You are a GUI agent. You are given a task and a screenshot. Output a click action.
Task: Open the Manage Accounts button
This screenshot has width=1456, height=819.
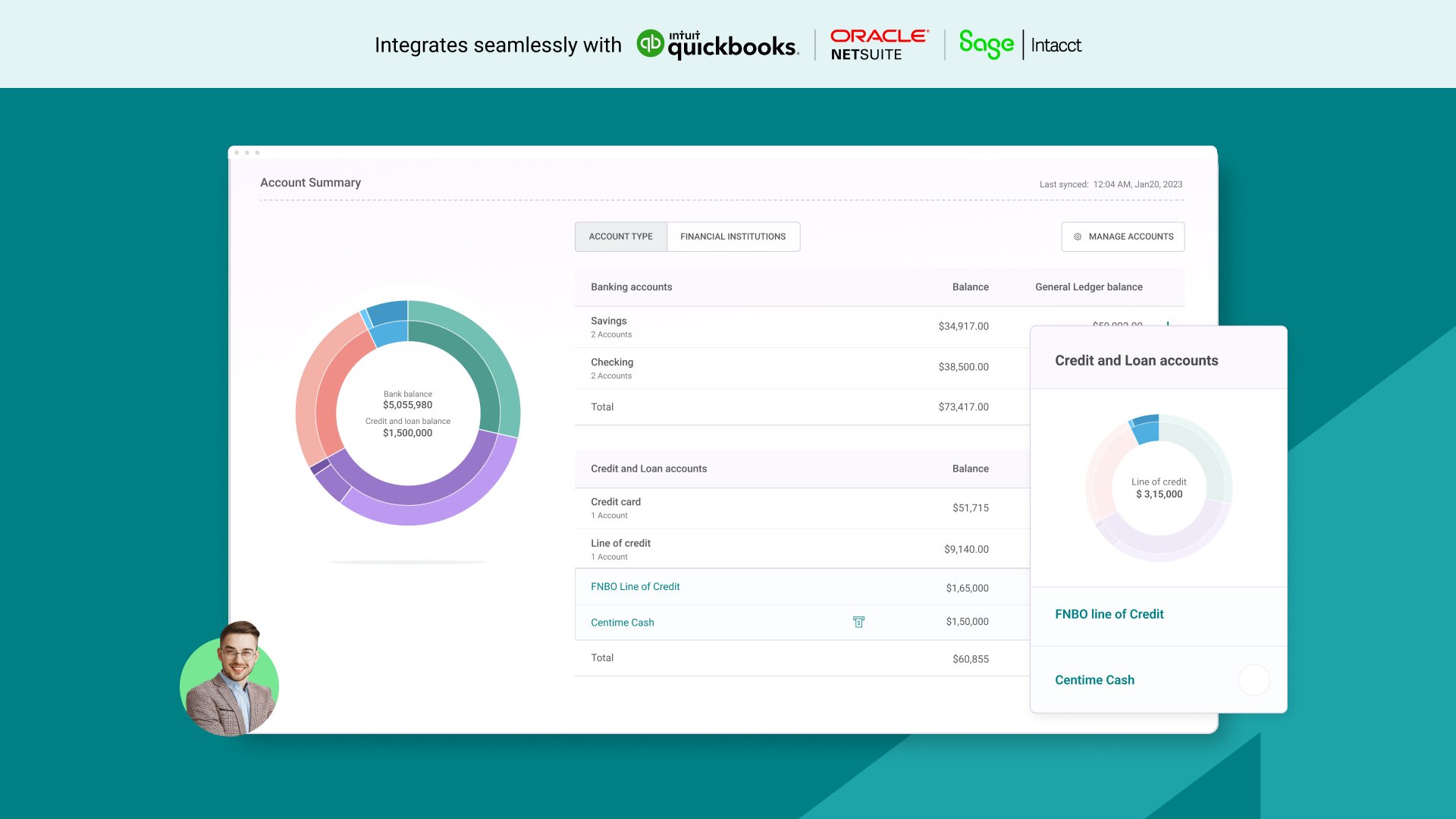point(1130,237)
